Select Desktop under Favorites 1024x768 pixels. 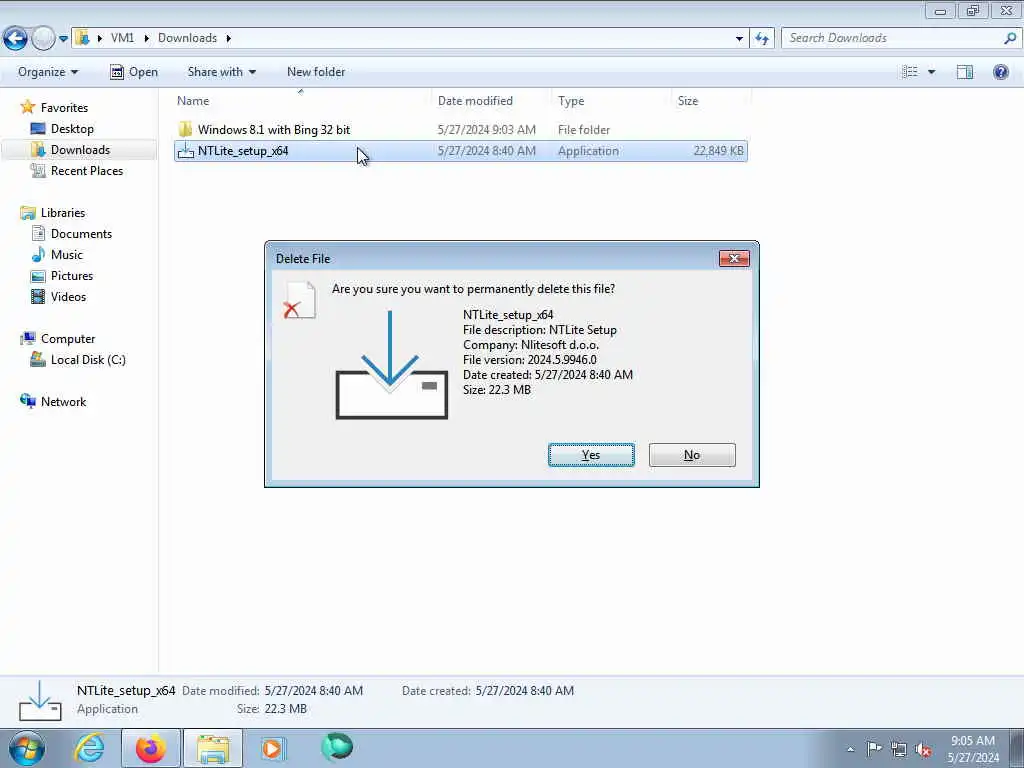click(x=72, y=129)
